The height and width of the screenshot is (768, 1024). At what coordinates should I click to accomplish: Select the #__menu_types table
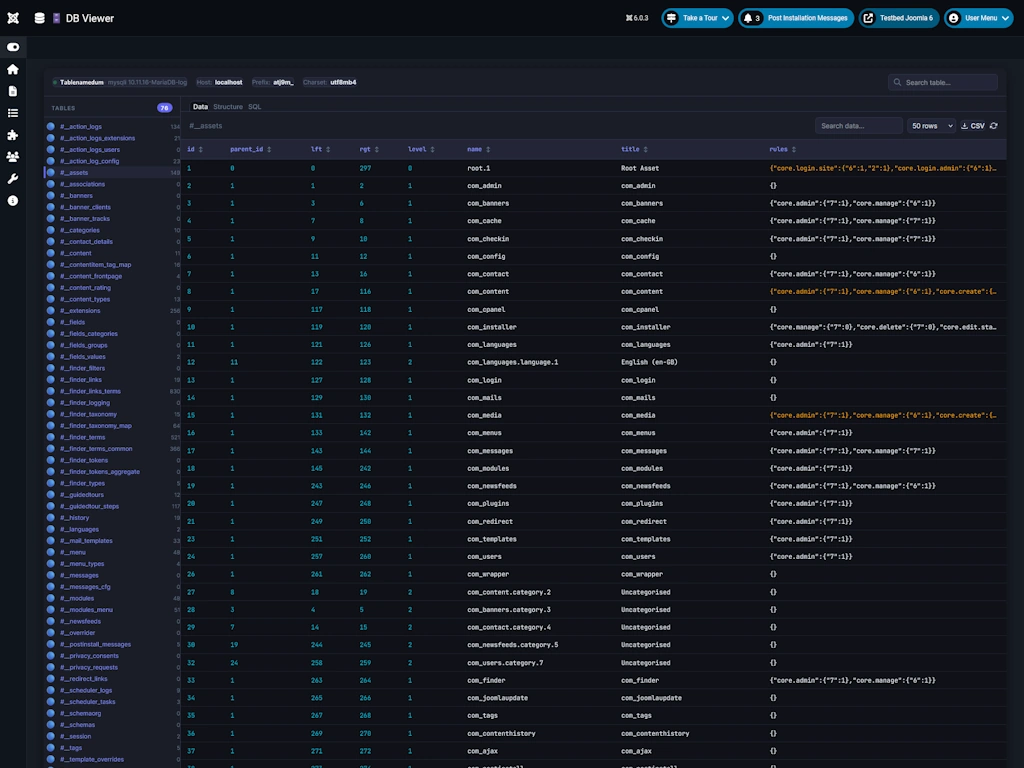112,564
